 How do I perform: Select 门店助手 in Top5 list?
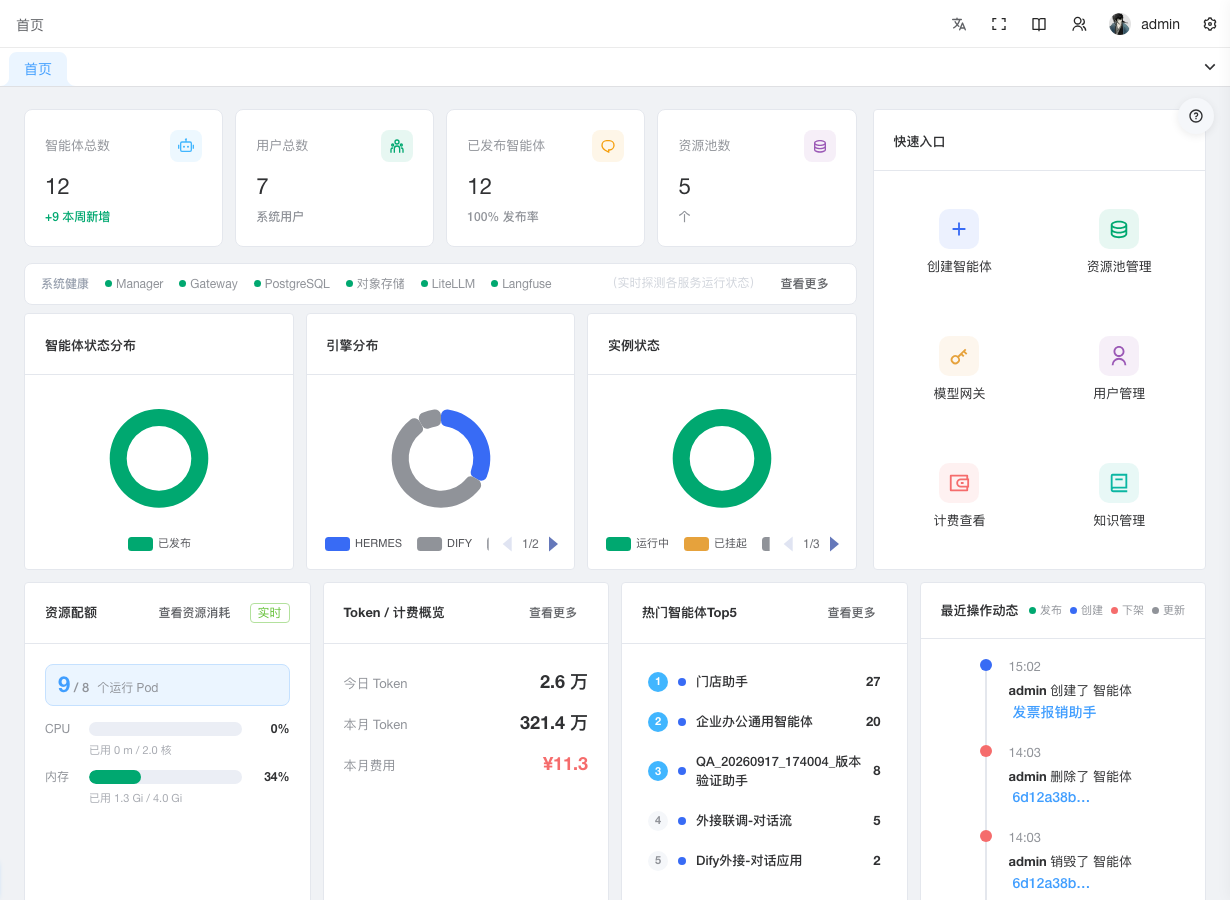764,682
